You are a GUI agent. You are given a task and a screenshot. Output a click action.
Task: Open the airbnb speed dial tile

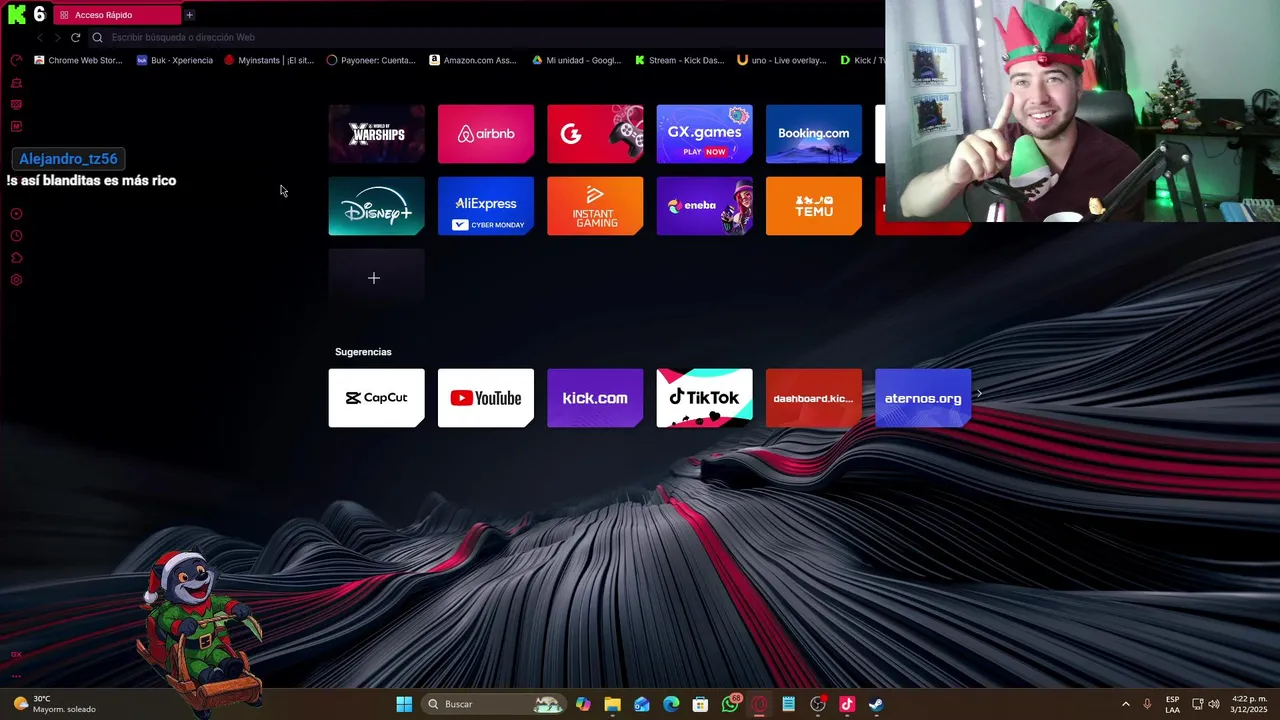pyautogui.click(x=486, y=134)
